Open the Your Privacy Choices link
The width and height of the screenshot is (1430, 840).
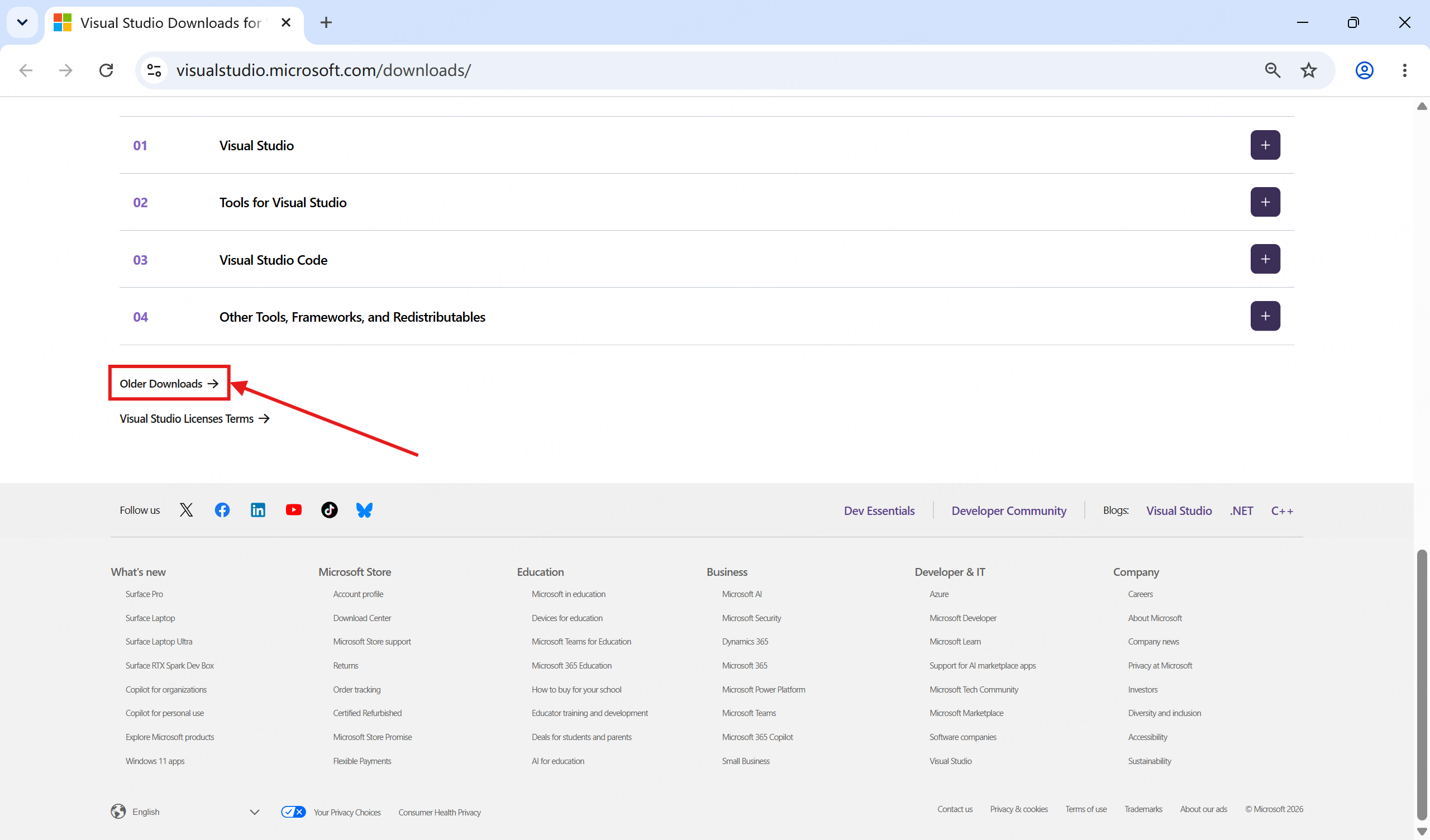[x=347, y=813]
